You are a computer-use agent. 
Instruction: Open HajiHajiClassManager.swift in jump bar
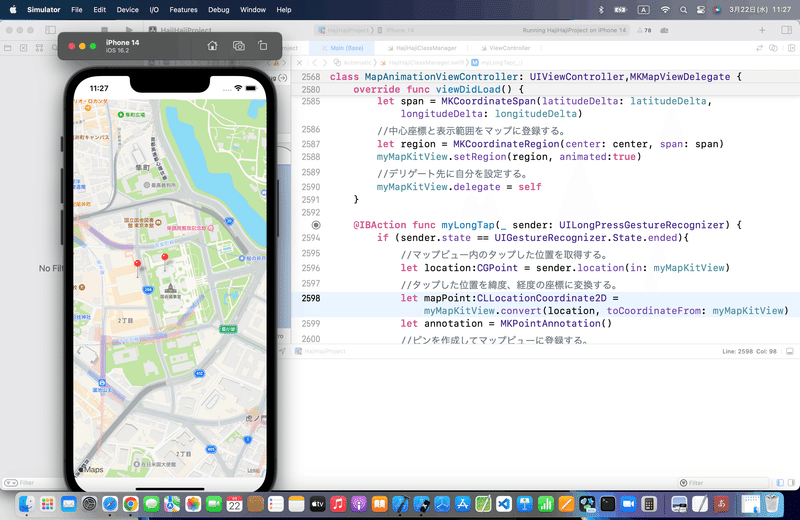point(422,63)
